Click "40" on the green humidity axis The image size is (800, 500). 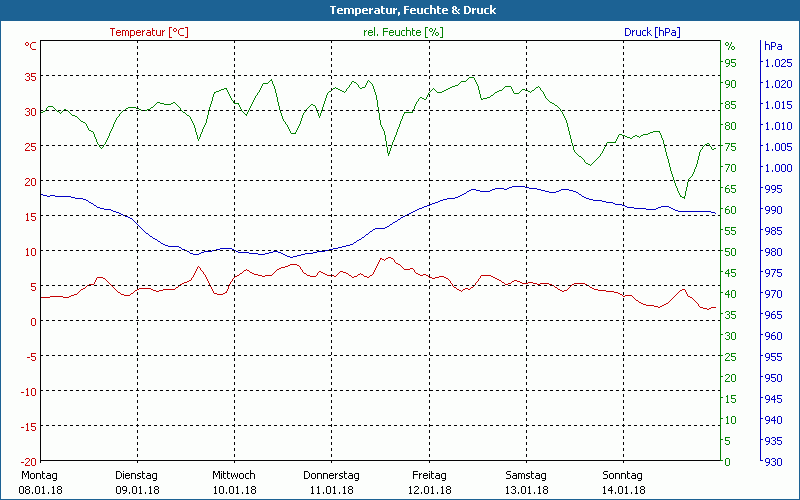pyautogui.click(x=731, y=294)
